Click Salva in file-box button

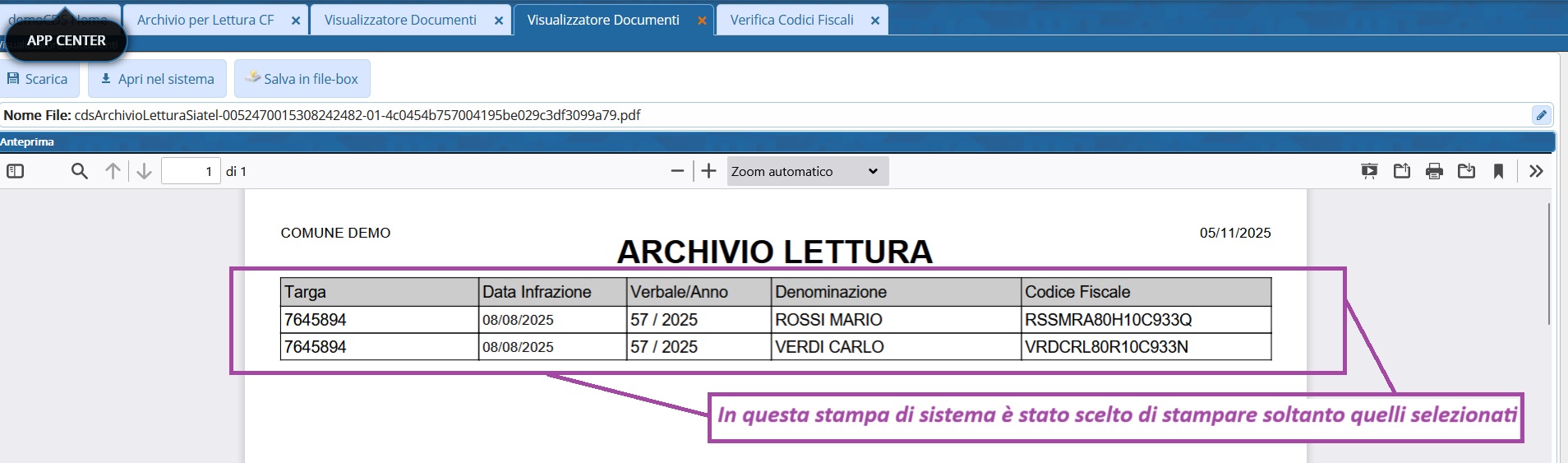pyautogui.click(x=302, y=79)
